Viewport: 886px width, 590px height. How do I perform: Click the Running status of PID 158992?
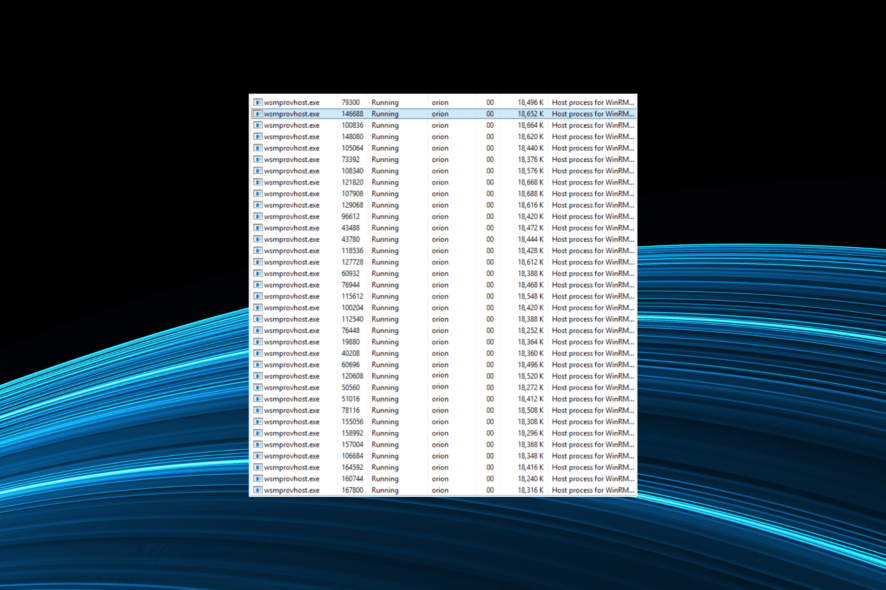382,432
